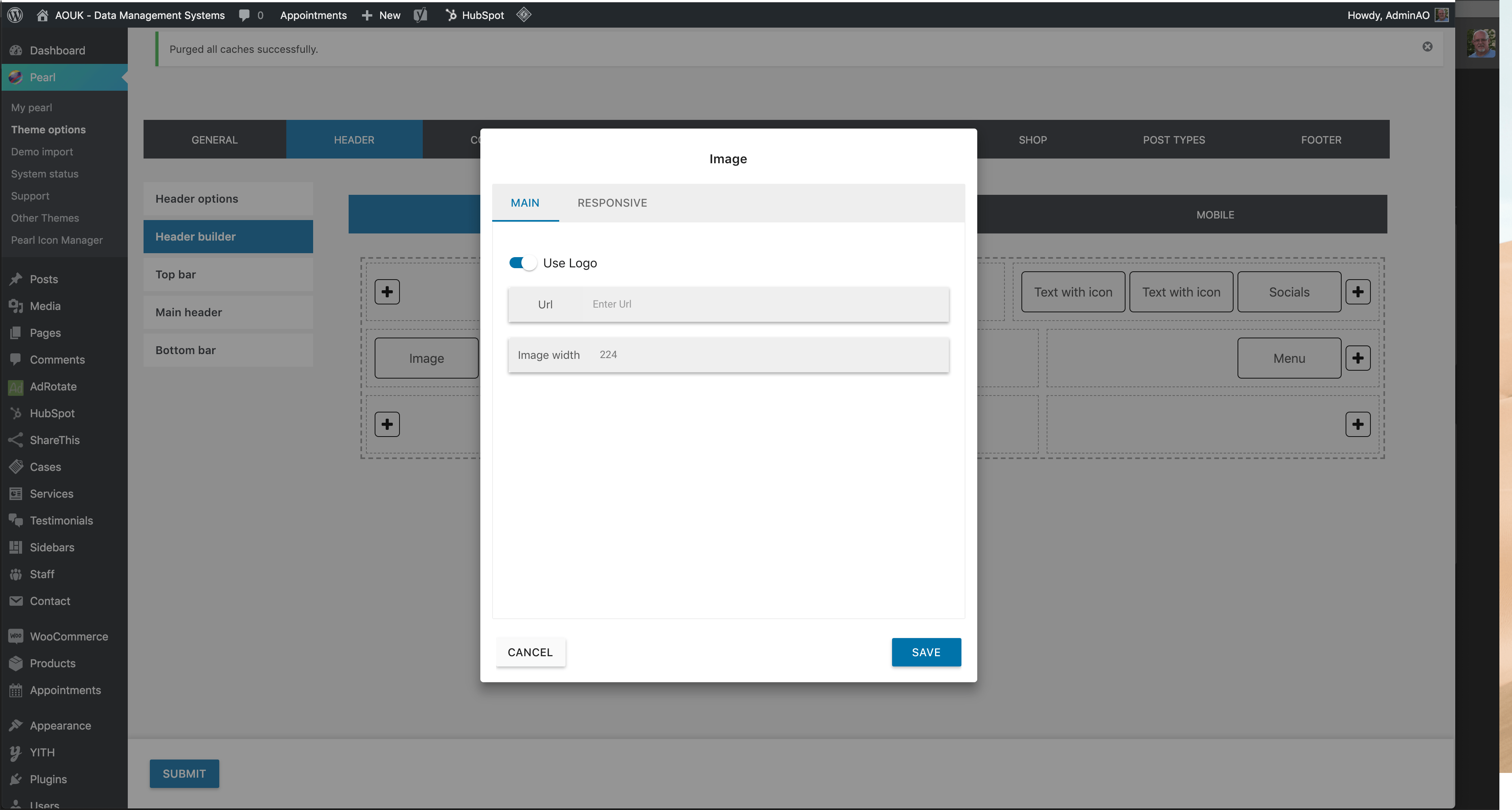Open the Footer options tab
The image size is (1512, 810).
(x=1321, y=140)
